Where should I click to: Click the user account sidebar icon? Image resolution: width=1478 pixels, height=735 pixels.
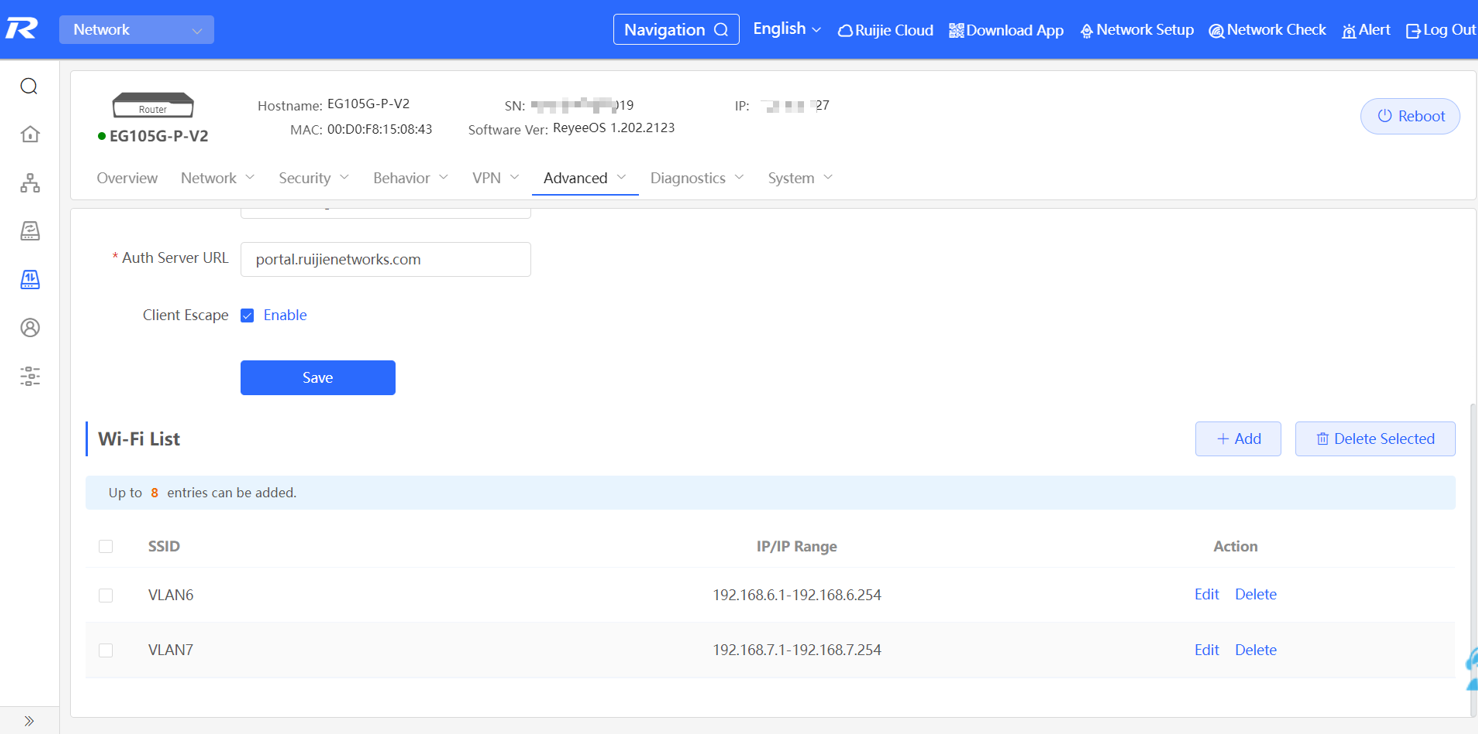(30, 328)
